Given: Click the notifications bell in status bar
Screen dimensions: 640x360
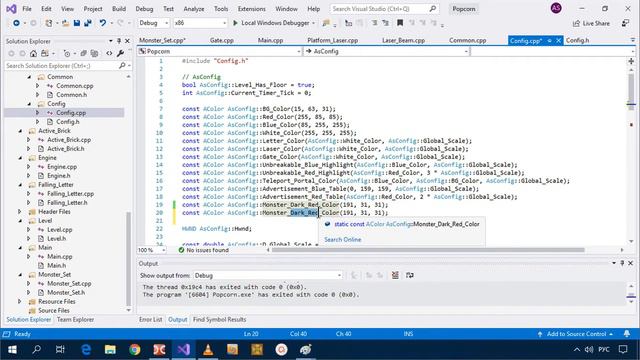Looking at the screenshot, I should click(x=627, y=334).
